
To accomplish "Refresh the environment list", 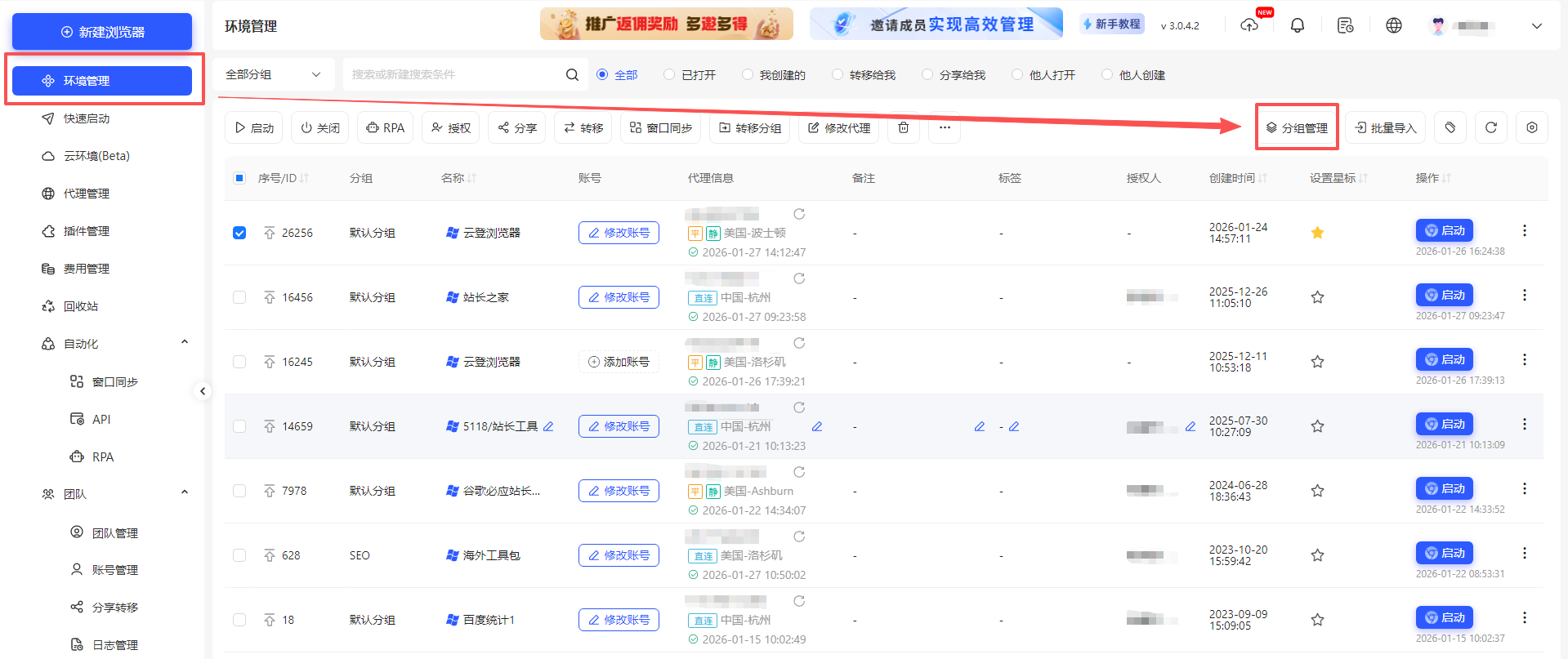I will point(1491,127).
